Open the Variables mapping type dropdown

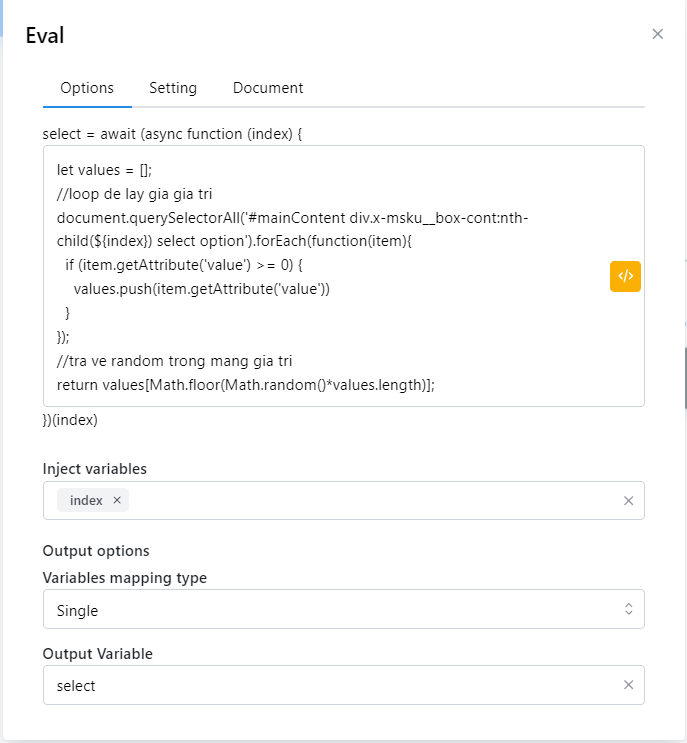[x=330, y=610]
